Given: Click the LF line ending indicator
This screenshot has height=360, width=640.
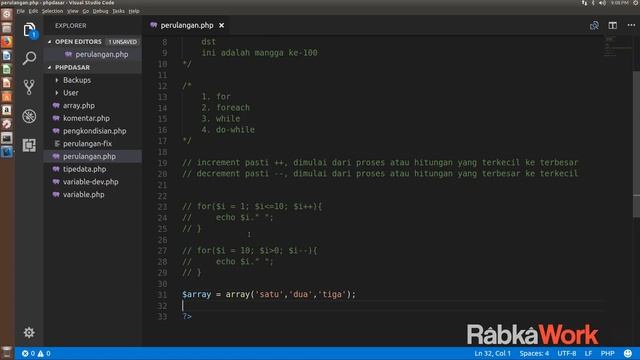Looking at the screenshot, I should (588, 353).
